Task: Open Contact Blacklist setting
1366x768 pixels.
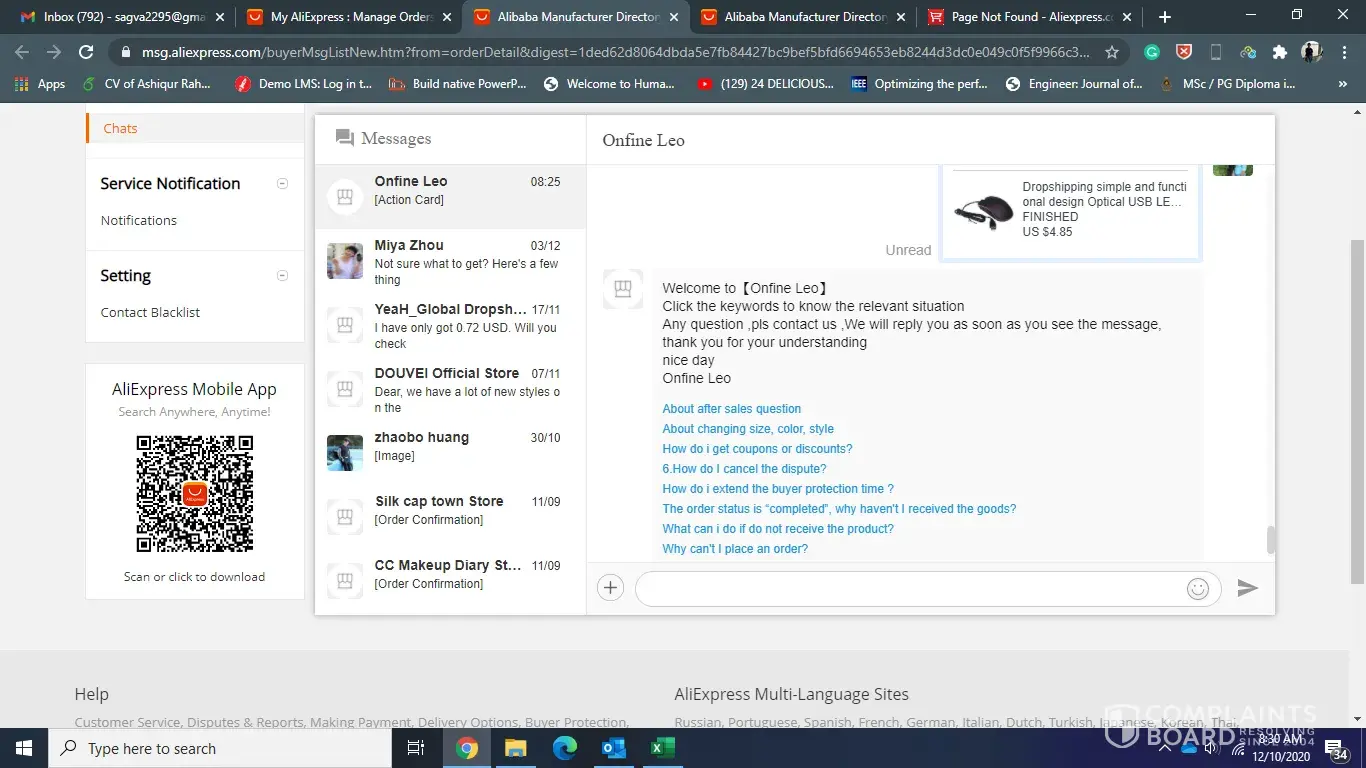Action: (x=150, y=312)
